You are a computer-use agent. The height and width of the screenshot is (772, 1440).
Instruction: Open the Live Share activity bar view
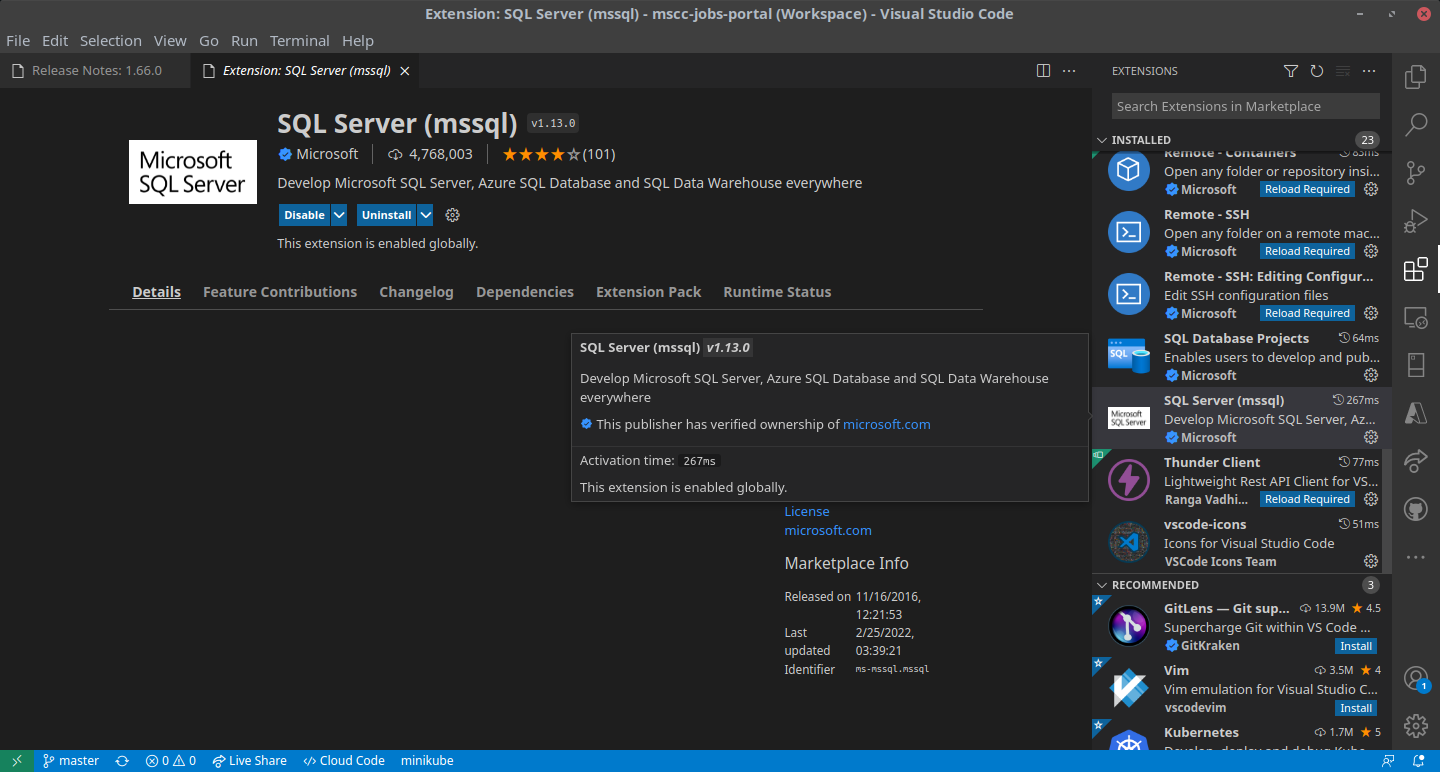1415,461
